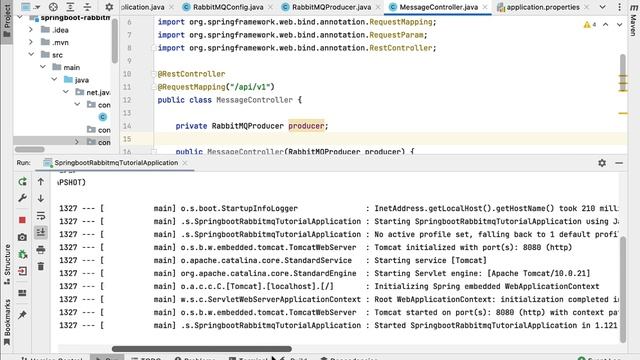Viewport: 640px width, 360px height.
Task: Expand the .idea folder
Action: (x=31, y=30)
